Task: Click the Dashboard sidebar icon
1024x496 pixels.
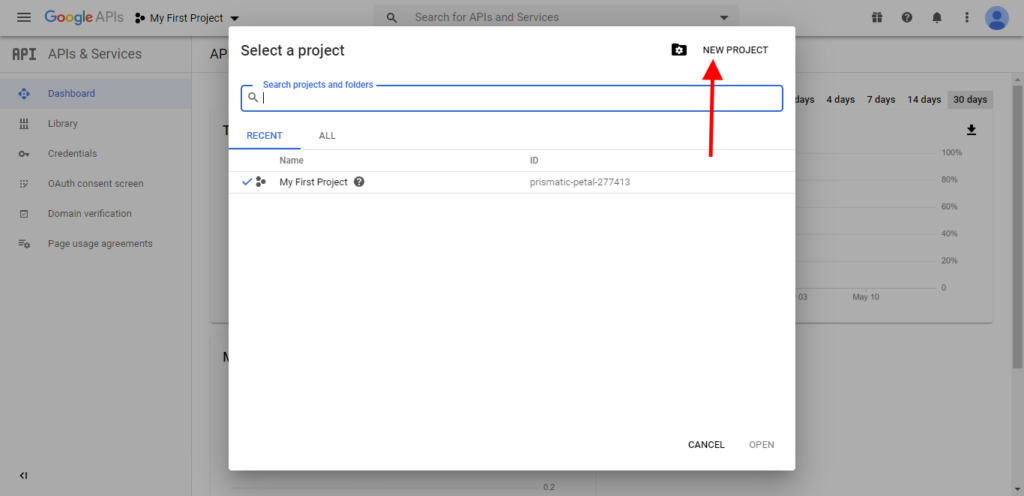Action: [24, 93]
